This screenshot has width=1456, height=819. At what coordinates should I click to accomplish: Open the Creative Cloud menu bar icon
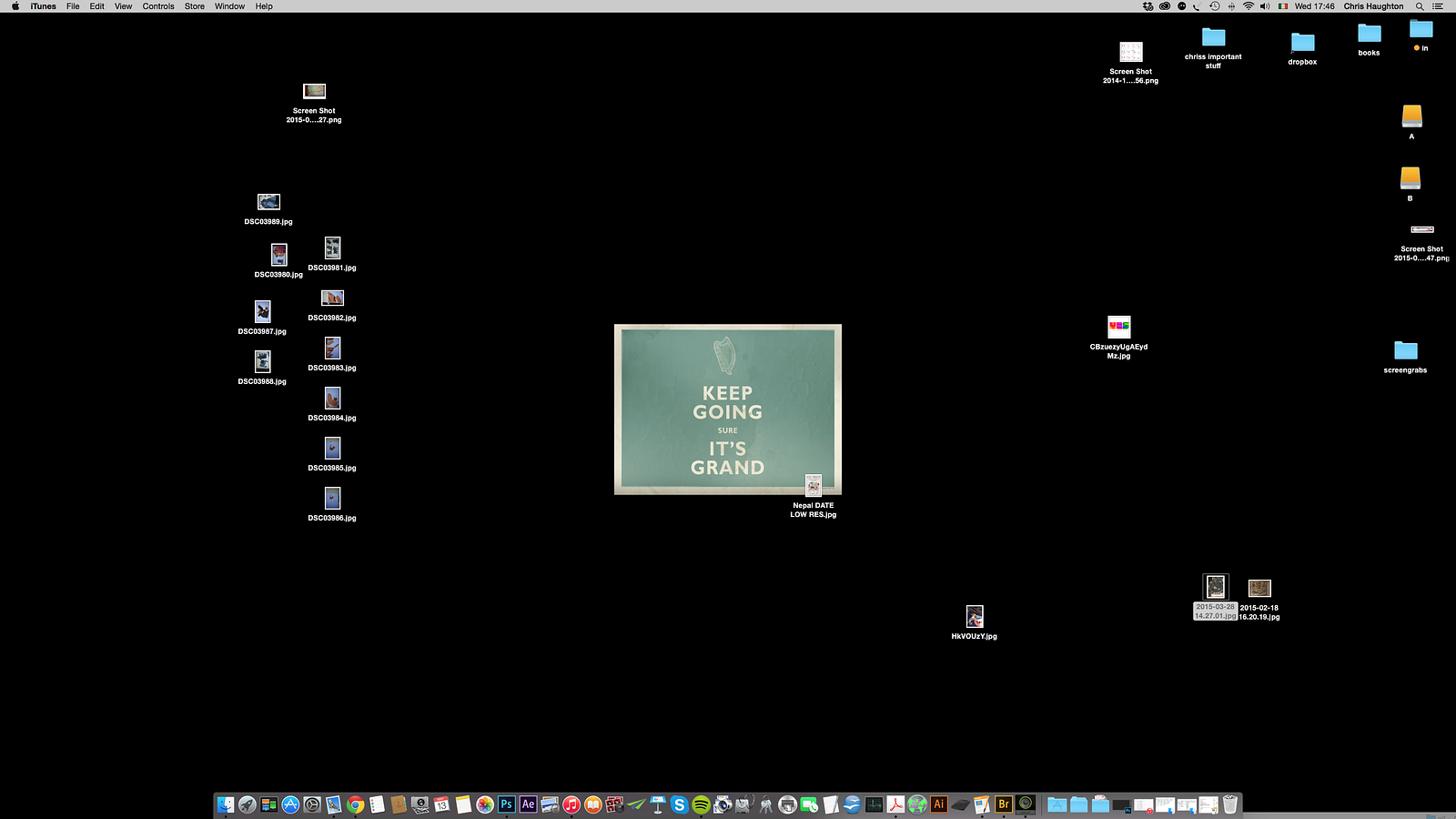click(1165, 6)
